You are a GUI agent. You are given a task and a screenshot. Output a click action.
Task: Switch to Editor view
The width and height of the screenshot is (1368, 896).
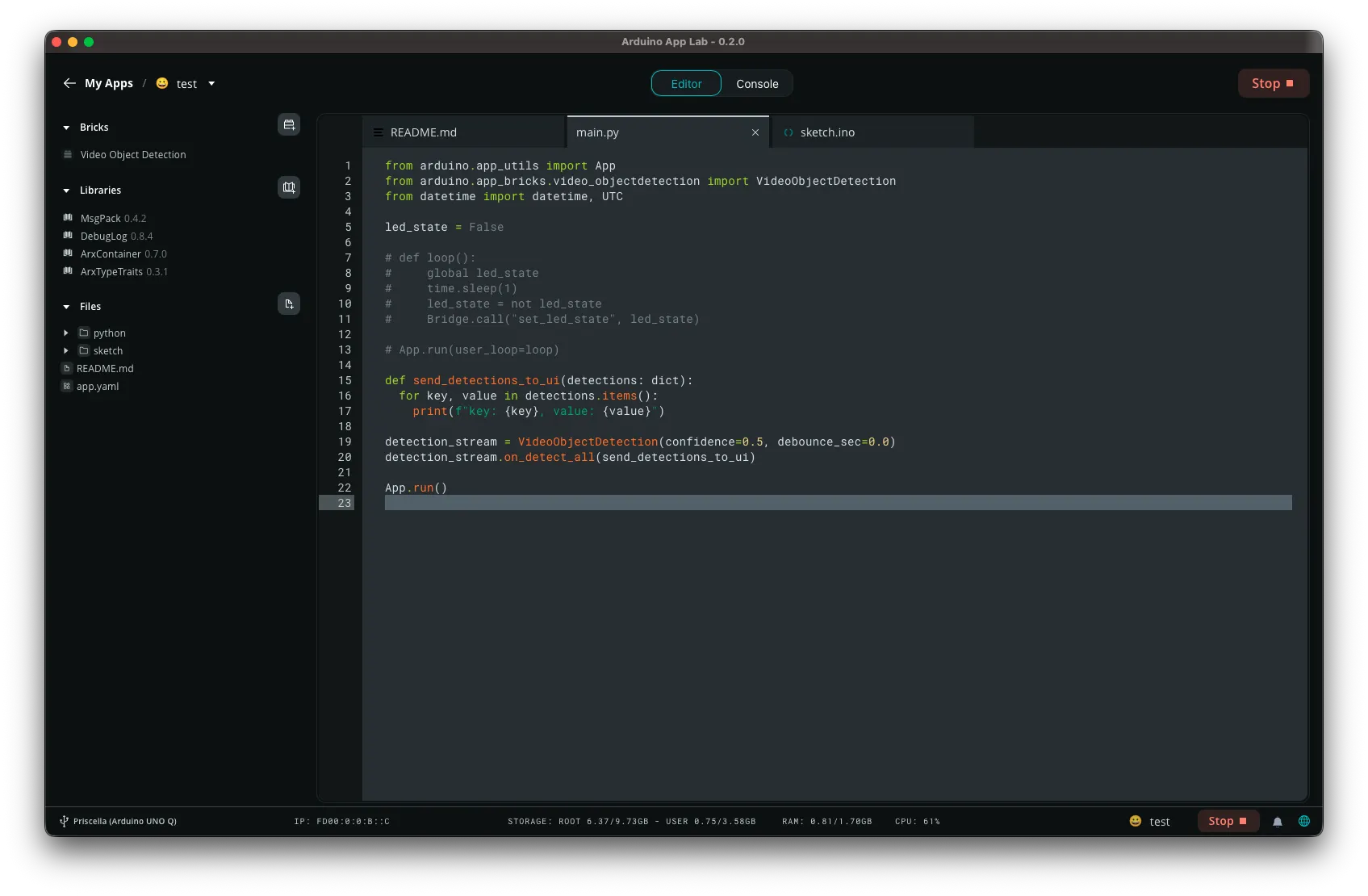[686, 84]
